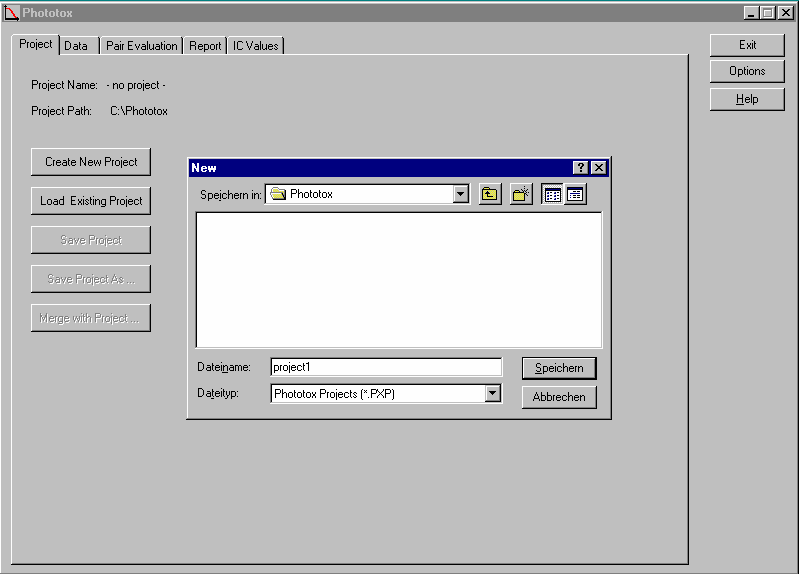Image resolution: width=799 pixels, height=574 pixels.
Task: Click the Phototox title bar app icon
Action: (x=12, y=13)
